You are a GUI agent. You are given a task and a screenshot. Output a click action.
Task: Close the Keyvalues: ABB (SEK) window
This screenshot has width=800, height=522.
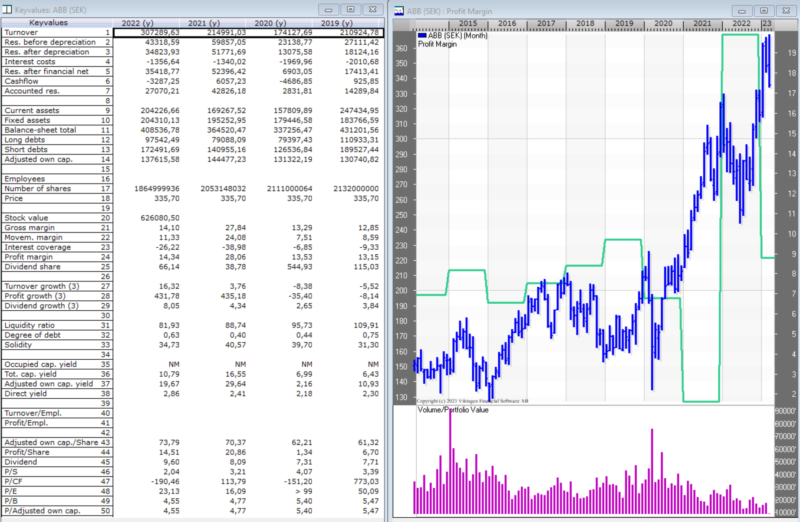tap(372, 8)
